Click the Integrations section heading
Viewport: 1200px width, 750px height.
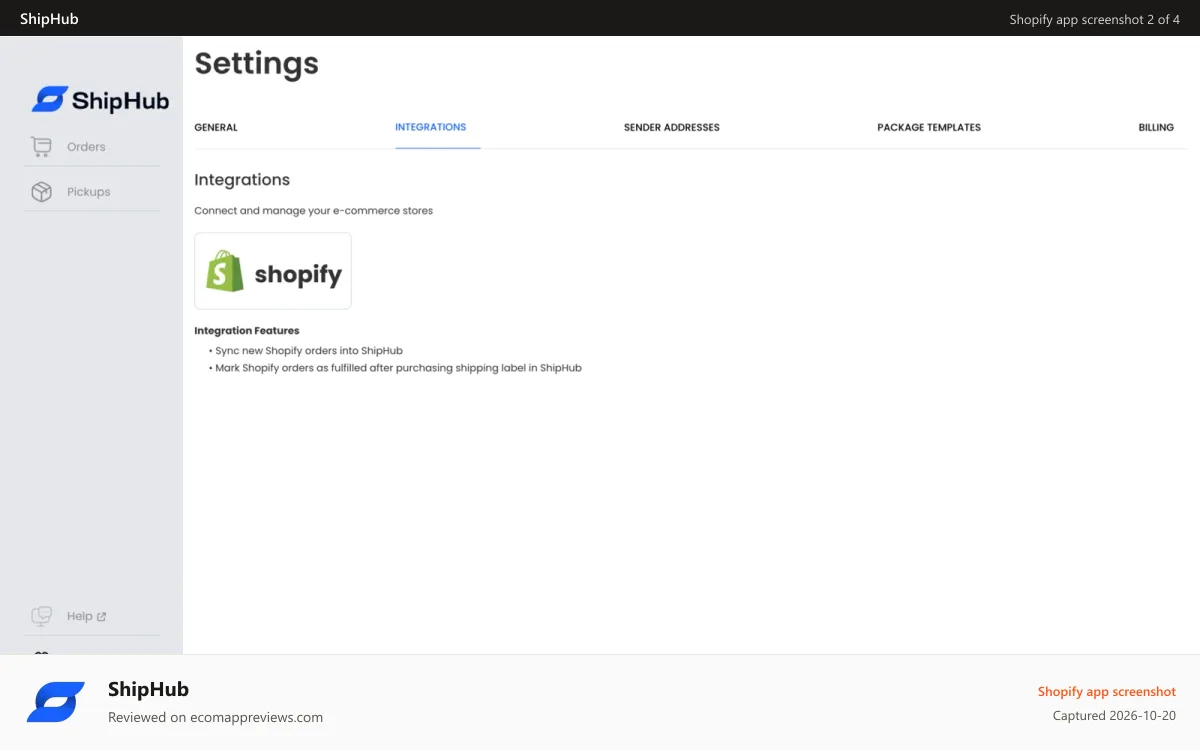pyautogui.click(x=242, y=180)
